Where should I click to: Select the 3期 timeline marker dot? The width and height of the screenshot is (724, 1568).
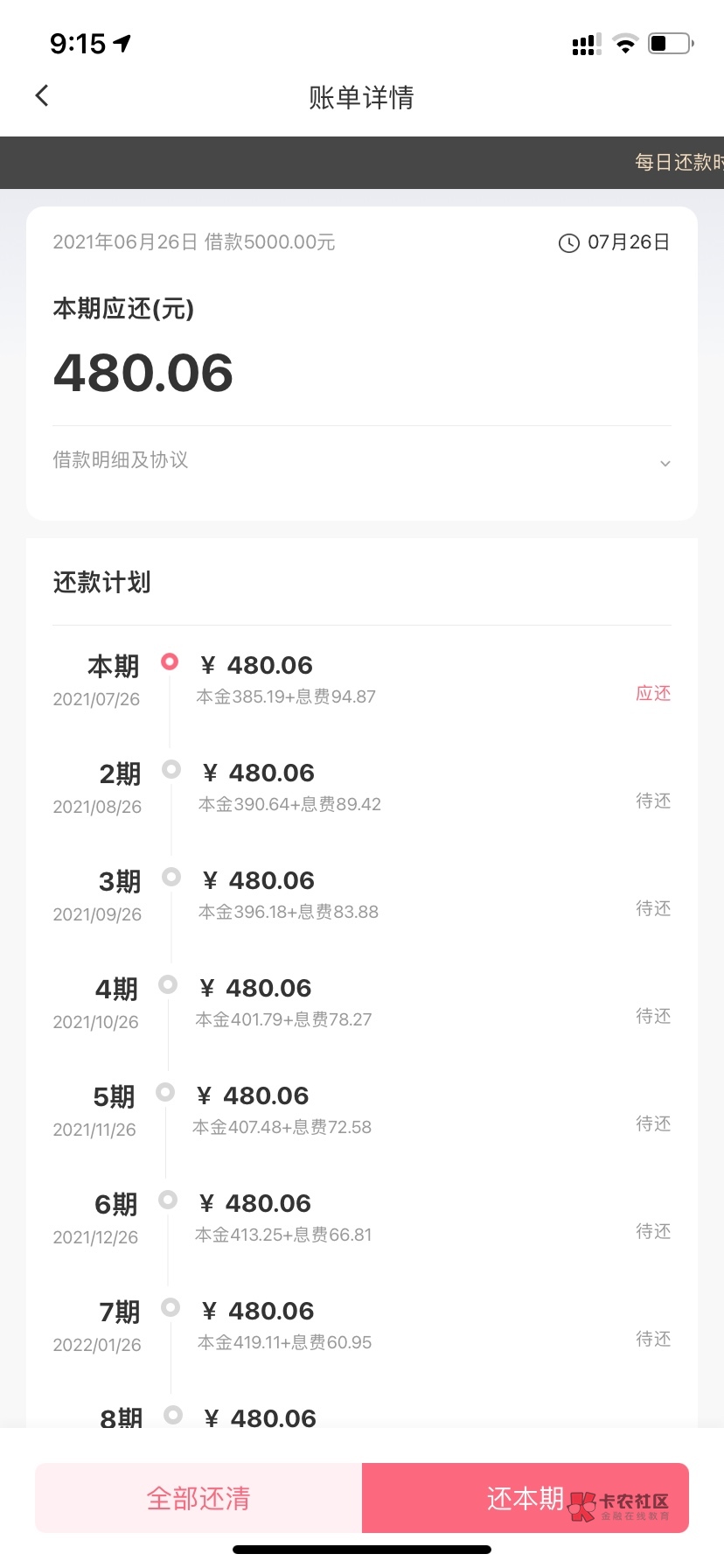[x=171, y=877]
